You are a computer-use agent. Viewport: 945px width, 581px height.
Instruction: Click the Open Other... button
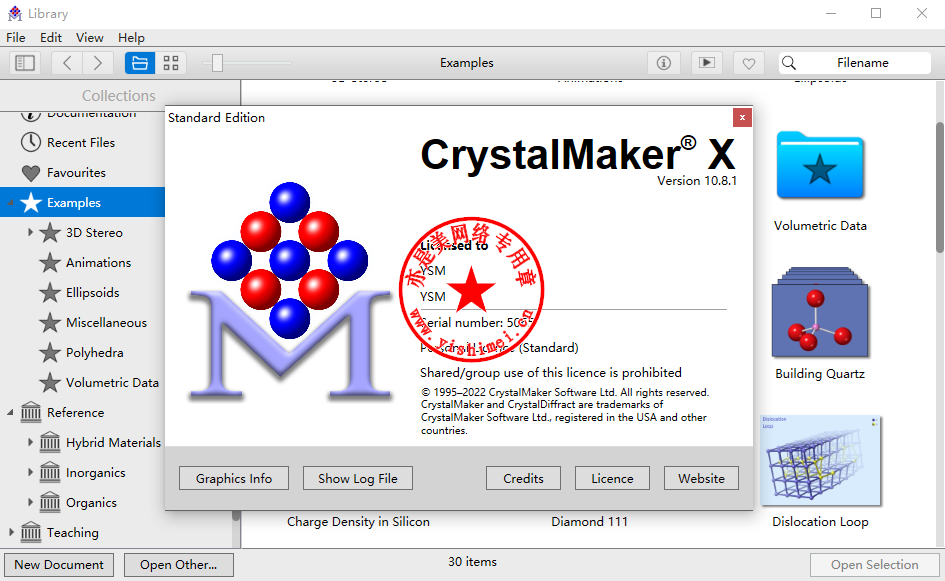click(x=178, y=565)
